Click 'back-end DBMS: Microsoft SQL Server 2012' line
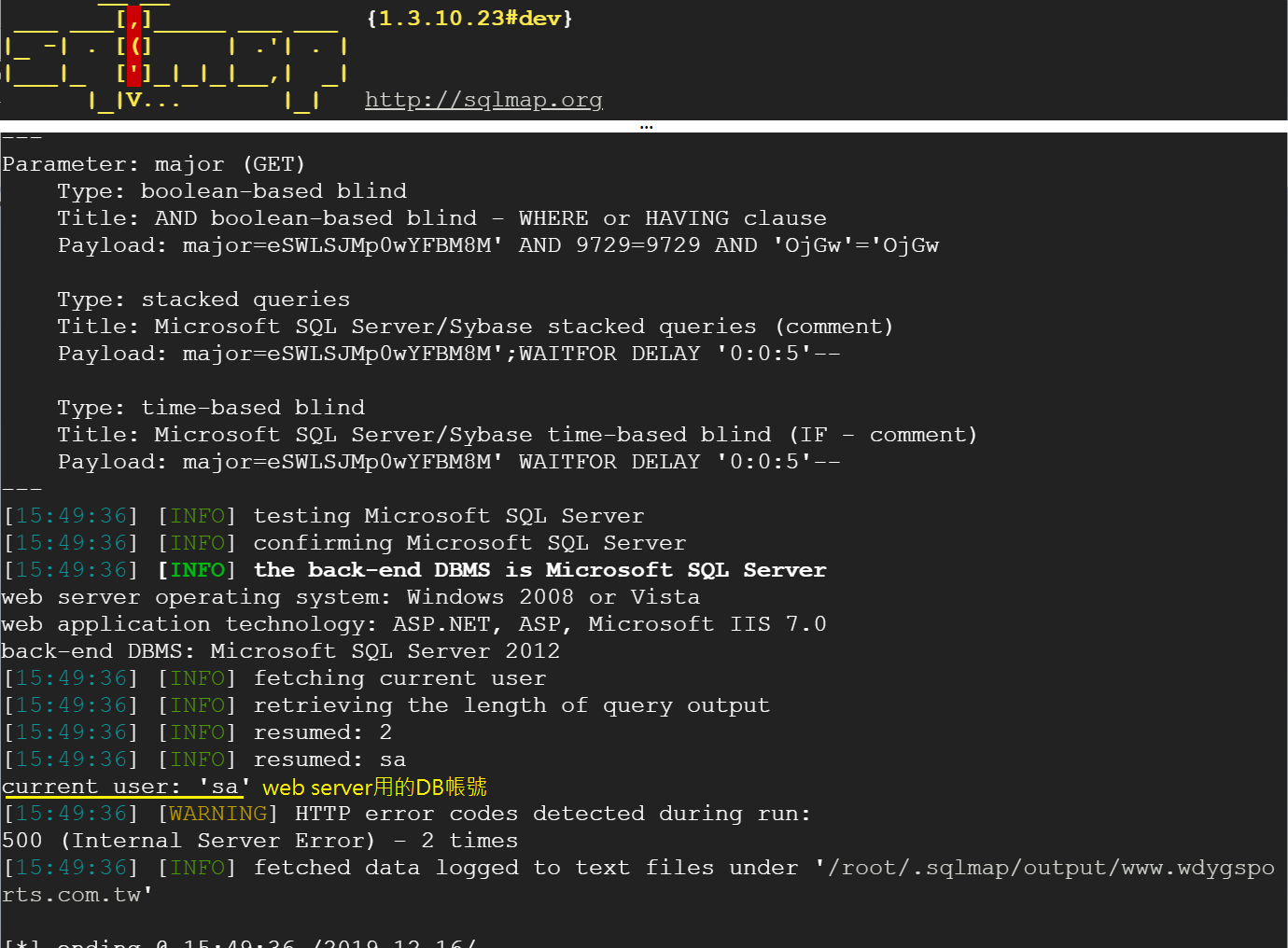This screenshot has height=948, width=1288. tap(281, 651)
